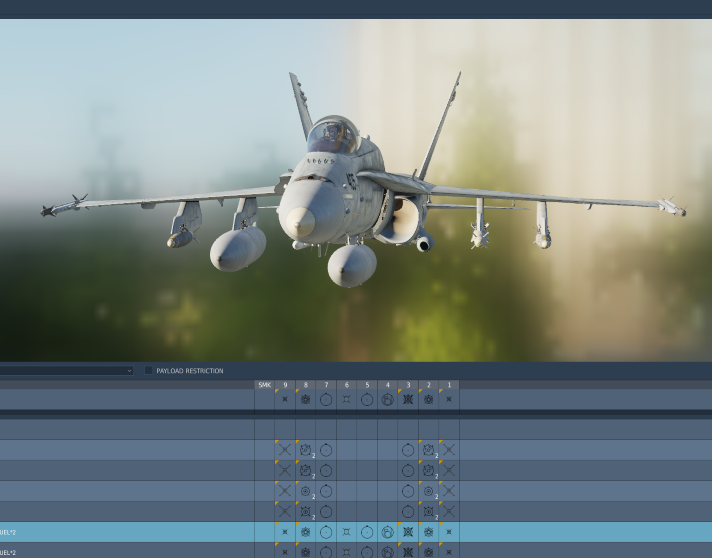Screen dimensions: 712x558
Task: Click pylon 8 icon in highlighted UEL*2 row
Action: click(x=306, y=532)
